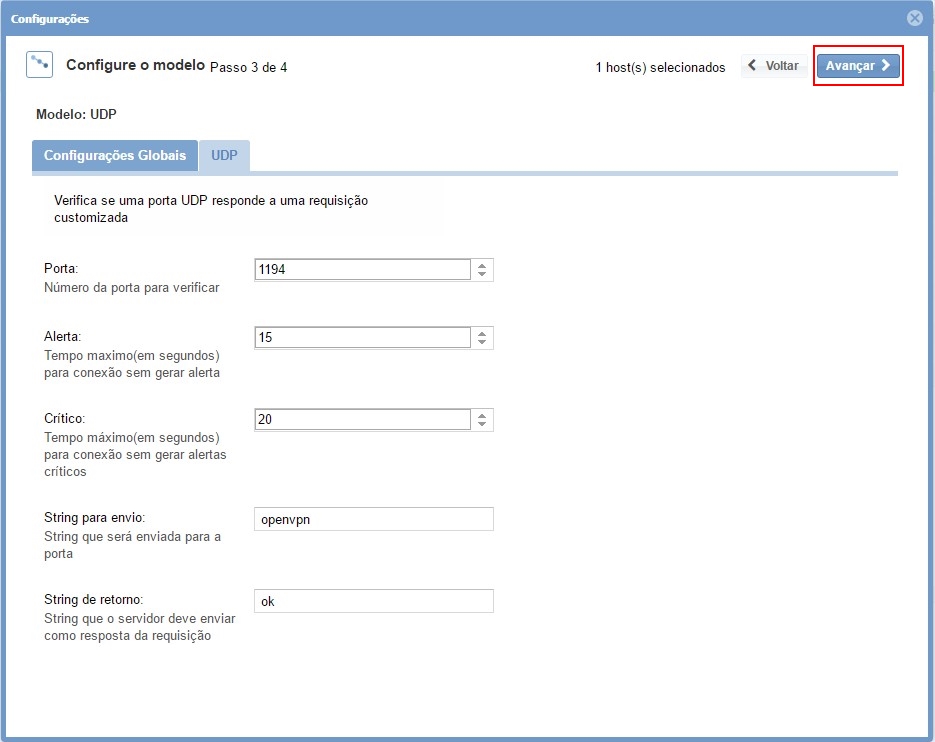Click the right chevron in Avançar button
The height and width of the screenshot is (742, 935).
point(886,66)
